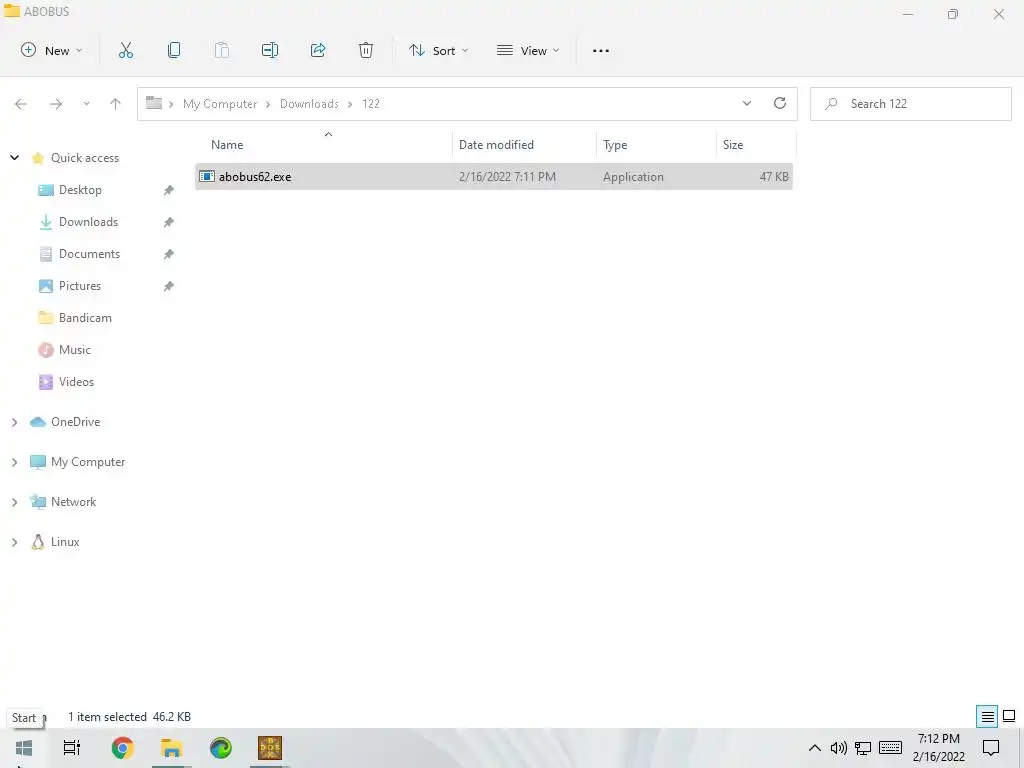Click My Computer in the address path
Viewport: 1024px width, 768px height.
point(220,104)
